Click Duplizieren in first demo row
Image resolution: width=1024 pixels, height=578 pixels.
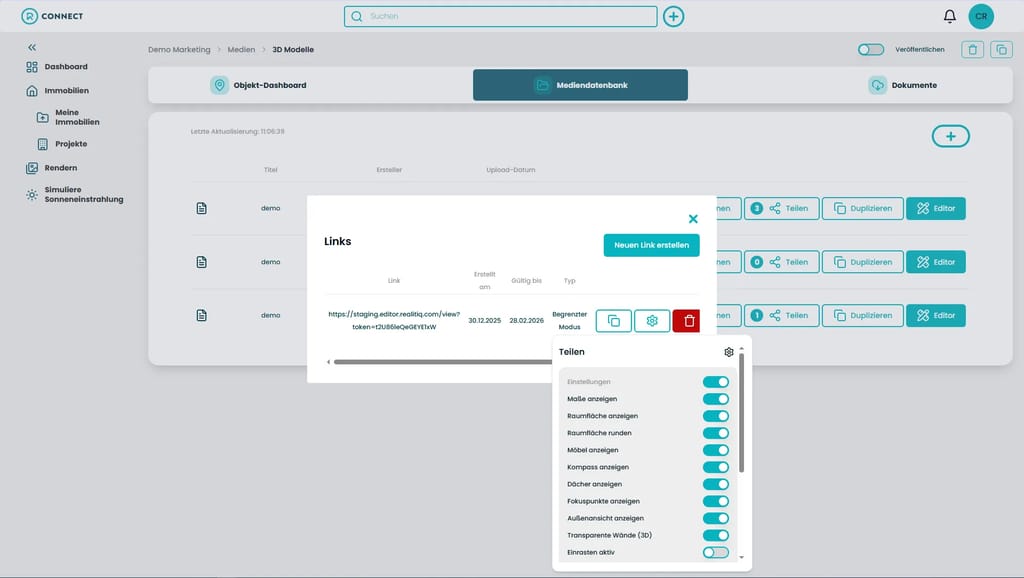[x=863, y=208]
